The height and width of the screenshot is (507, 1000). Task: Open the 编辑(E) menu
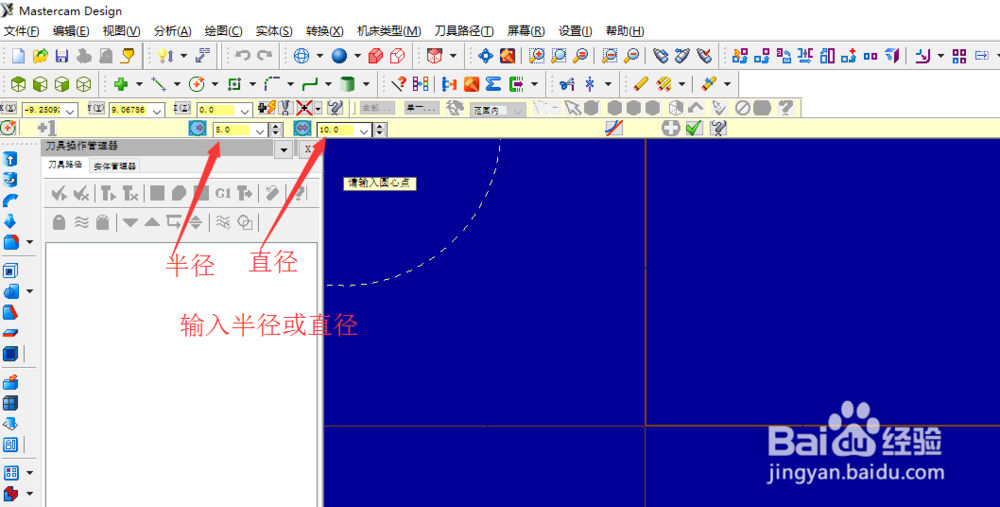pyautogui.click(x=71, y=31)
